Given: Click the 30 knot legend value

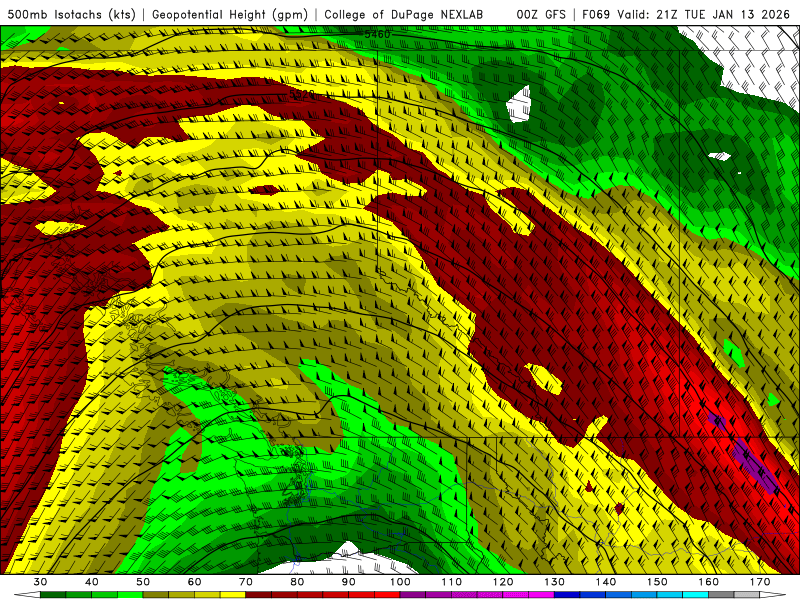Looking at the screenshot, I should click(x=40, y=582).
